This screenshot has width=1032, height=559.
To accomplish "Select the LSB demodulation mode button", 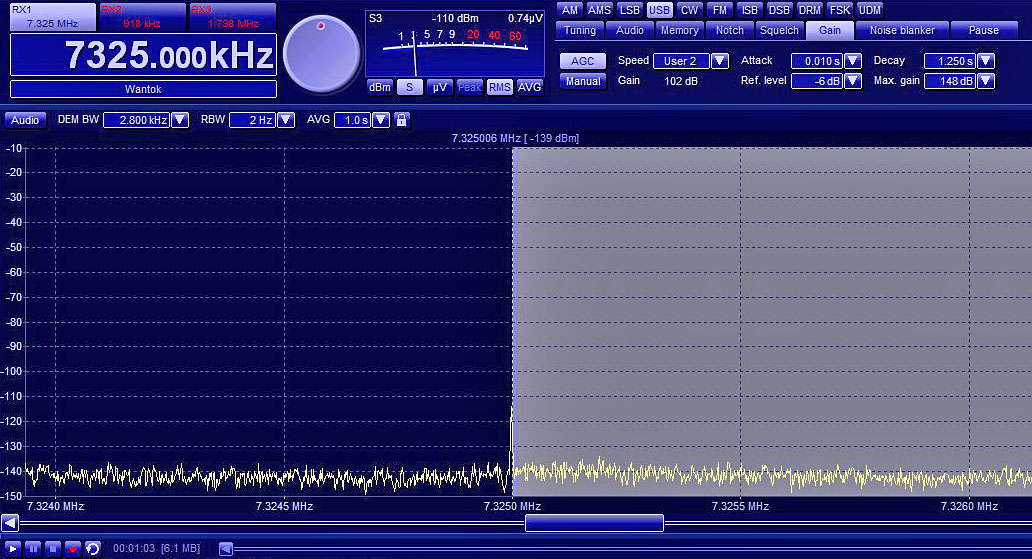I will (629, 10).
